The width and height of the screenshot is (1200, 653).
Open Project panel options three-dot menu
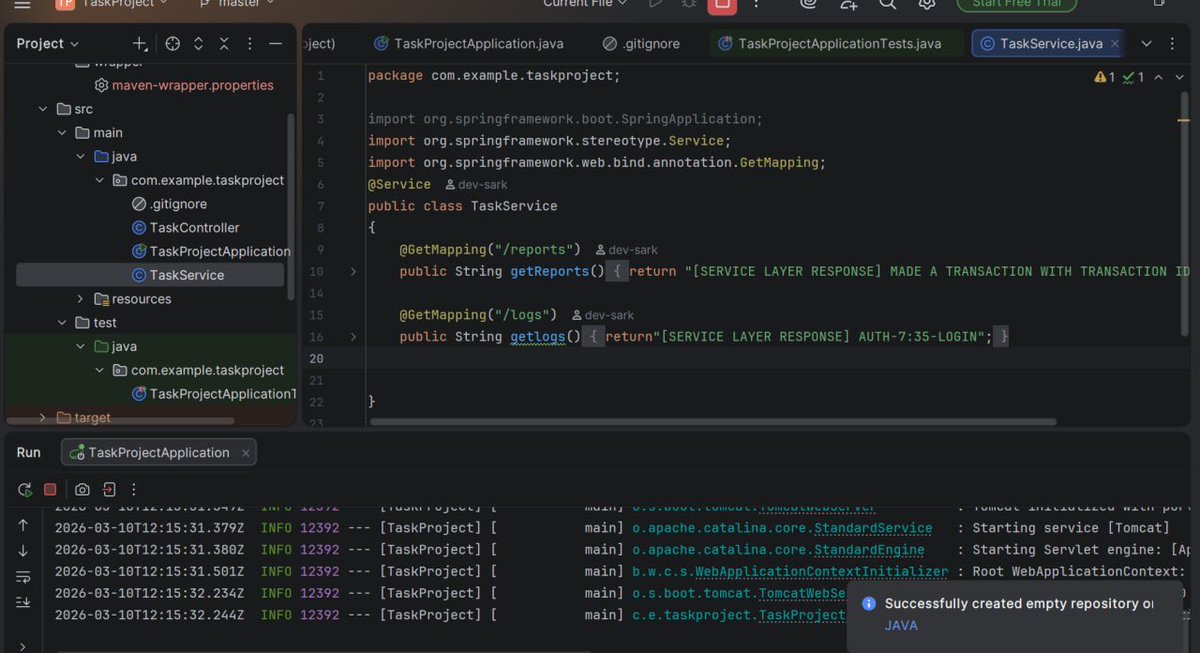[x=249, y=44]
